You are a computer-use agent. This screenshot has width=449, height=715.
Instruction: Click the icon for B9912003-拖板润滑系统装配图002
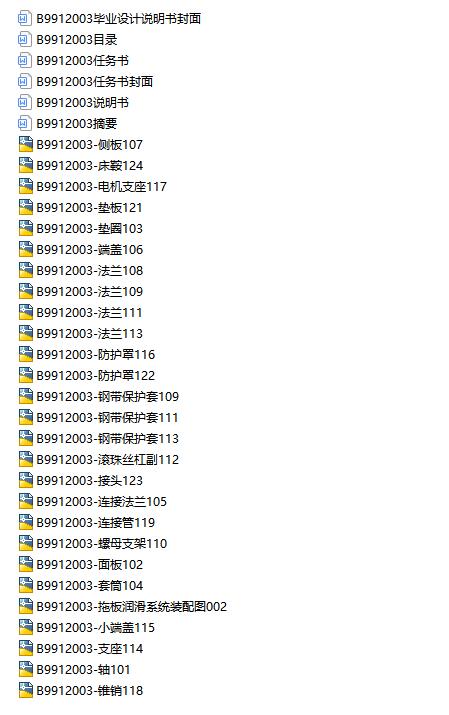pos(26,606)
